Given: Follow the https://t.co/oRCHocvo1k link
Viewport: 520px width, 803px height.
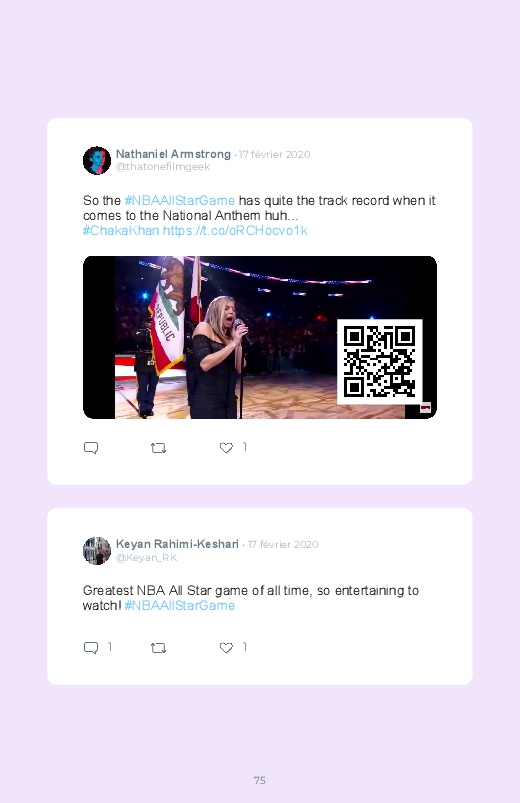Looking at the screenshot, I should (x=235, y=230).
